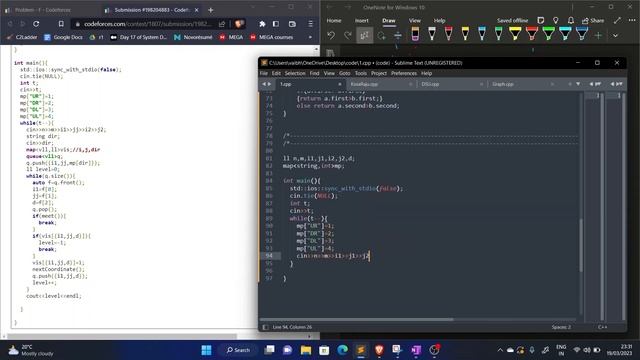Viewport: 640px width, 360px height.
Task: Open the Brave Shields lion icon
Action: (x=239, y=24)
